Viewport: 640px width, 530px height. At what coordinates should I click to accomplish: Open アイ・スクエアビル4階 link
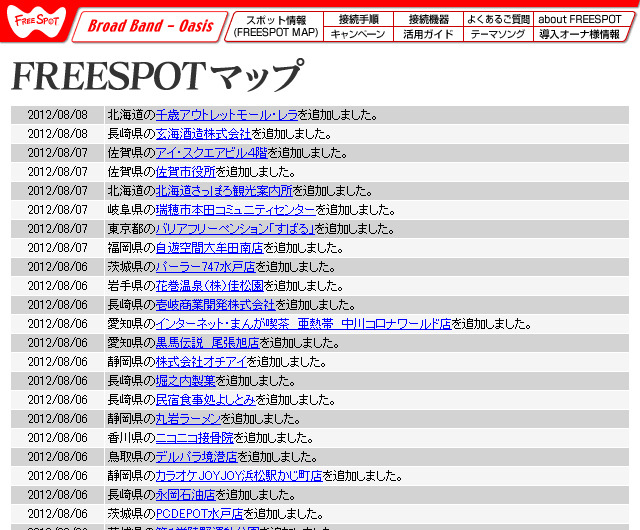click(x=211, y=153)
